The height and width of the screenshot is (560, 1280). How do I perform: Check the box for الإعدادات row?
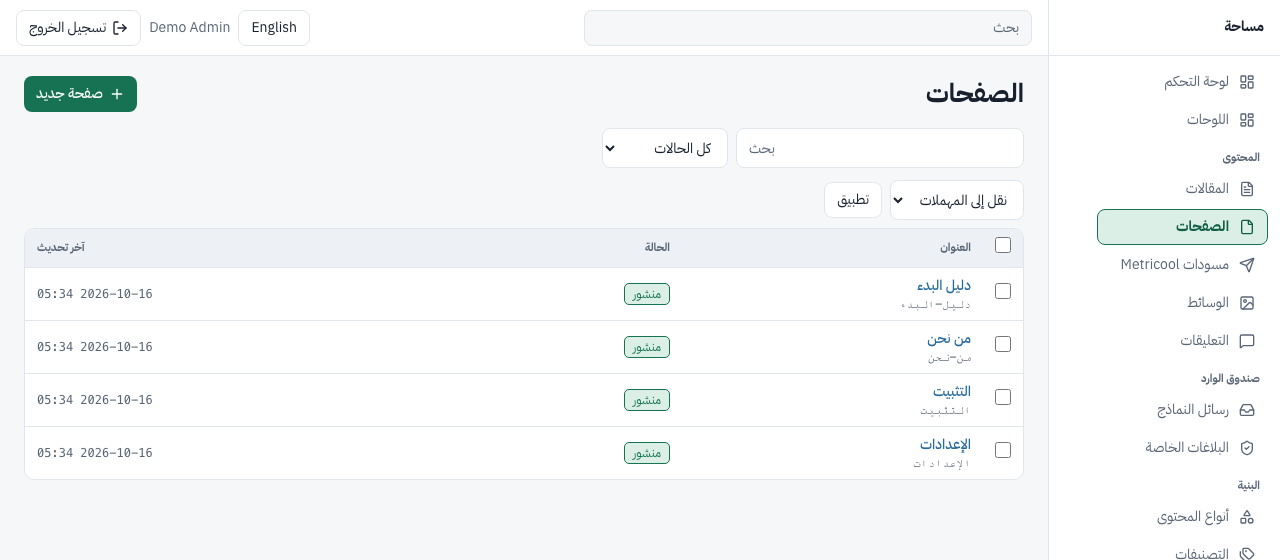[1003, 450]
